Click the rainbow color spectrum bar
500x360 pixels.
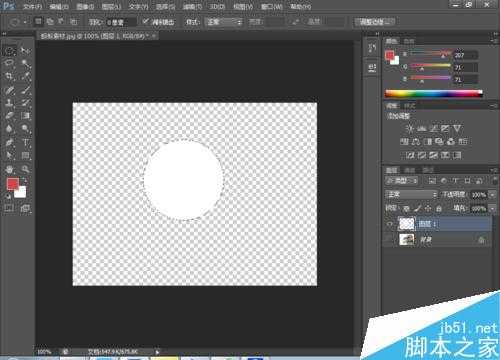[433, 94]
